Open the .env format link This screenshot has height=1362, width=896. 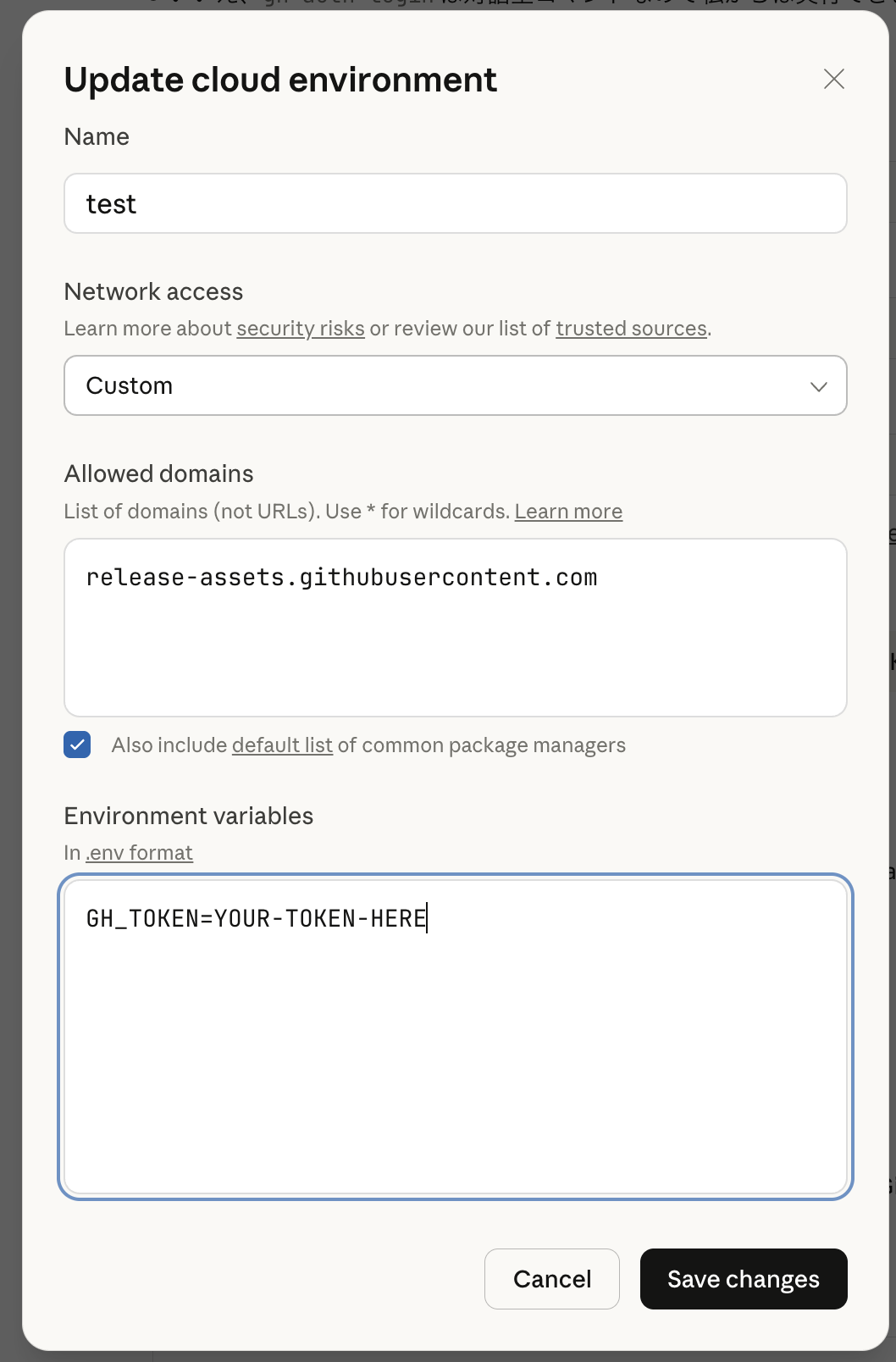[139, 853]
